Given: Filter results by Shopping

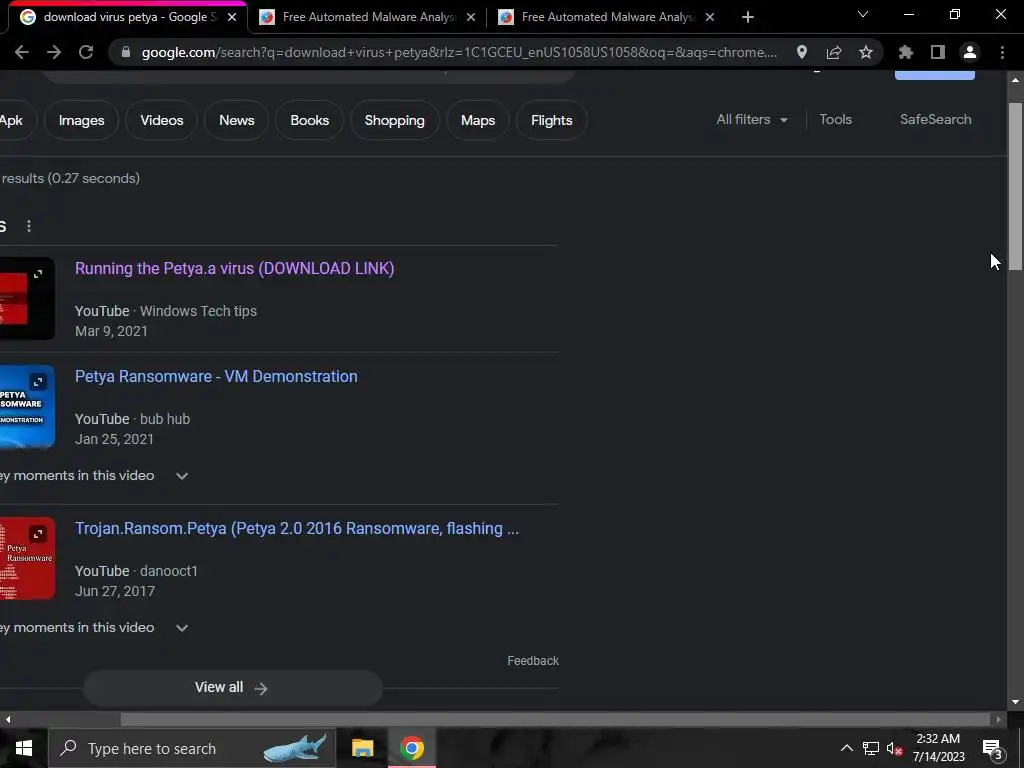Looking at the screenshot, I should click(x=394, y=120).
